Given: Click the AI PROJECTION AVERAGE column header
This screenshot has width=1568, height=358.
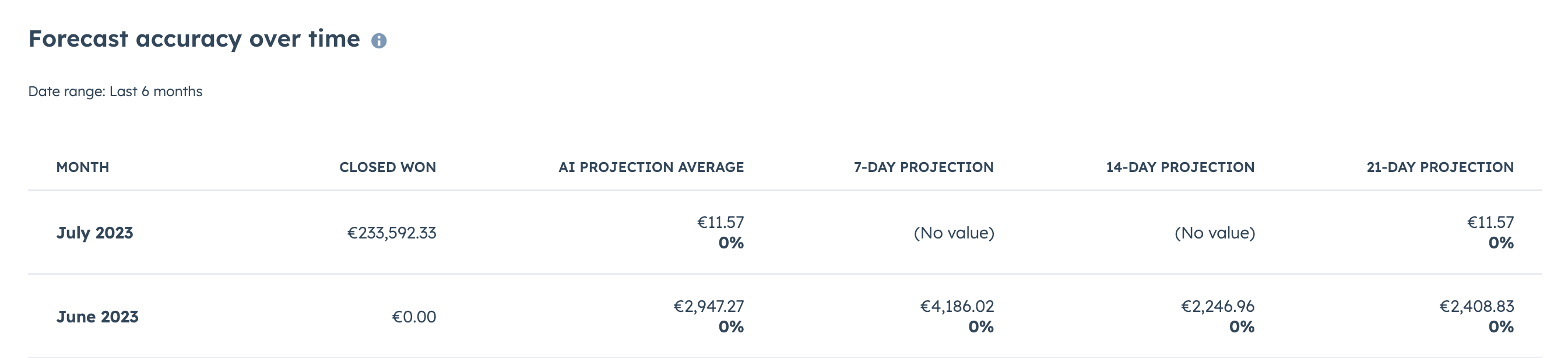Looking at the screenshot, I should pos(651,167).
